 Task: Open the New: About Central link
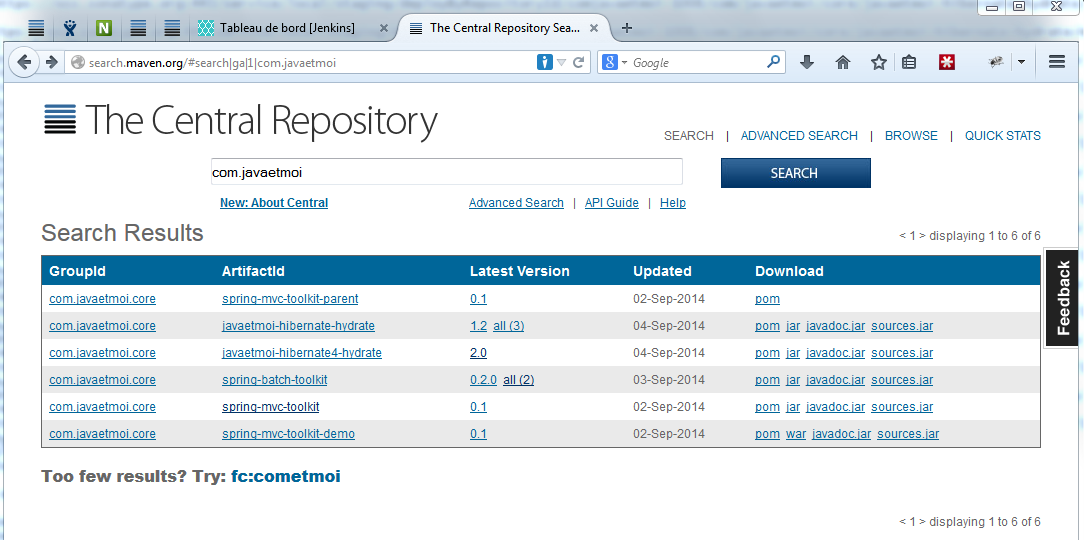(274, 203)
